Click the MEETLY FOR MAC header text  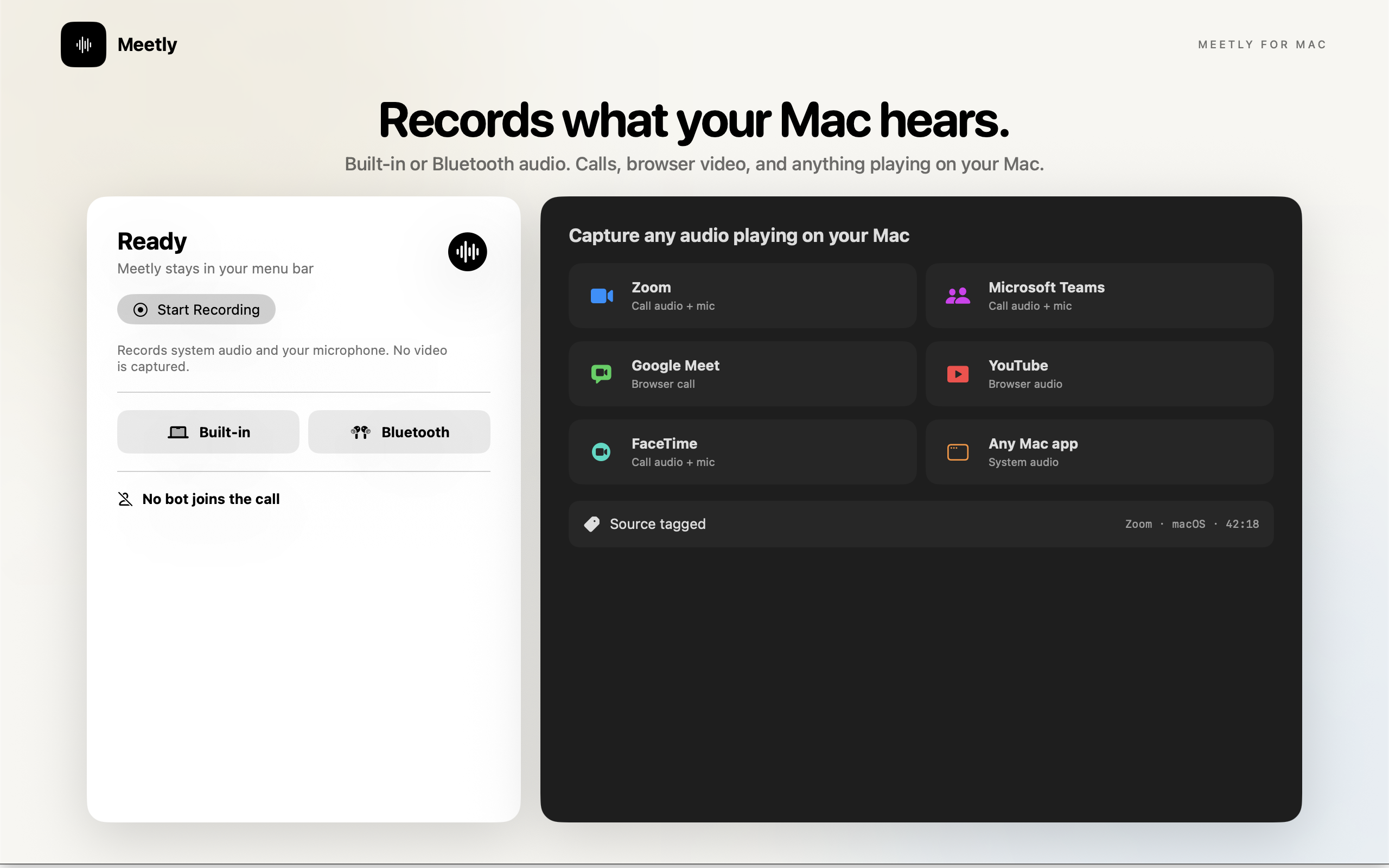coord(1262,45)
